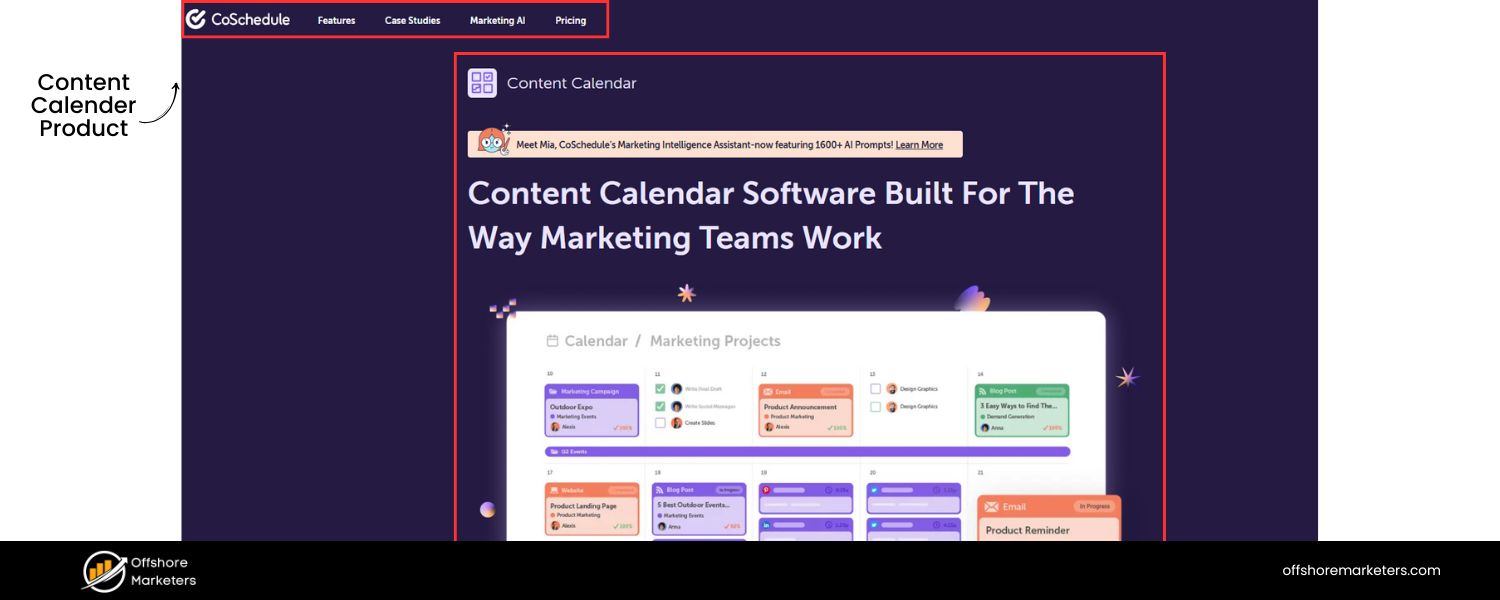Click the 100% progress indicator on Outdoor Expo

click(622, 427)
